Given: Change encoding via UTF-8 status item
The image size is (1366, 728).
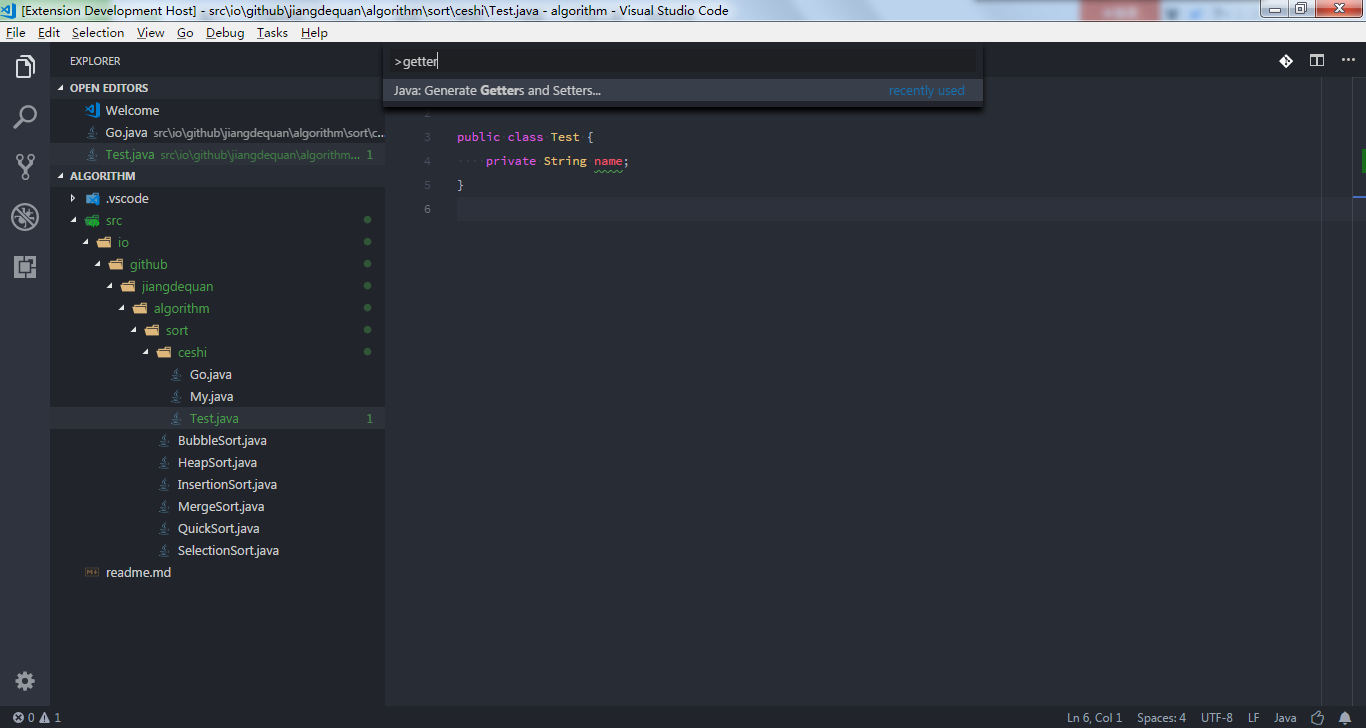Looking at the screenshot, I should point(1217,718).
